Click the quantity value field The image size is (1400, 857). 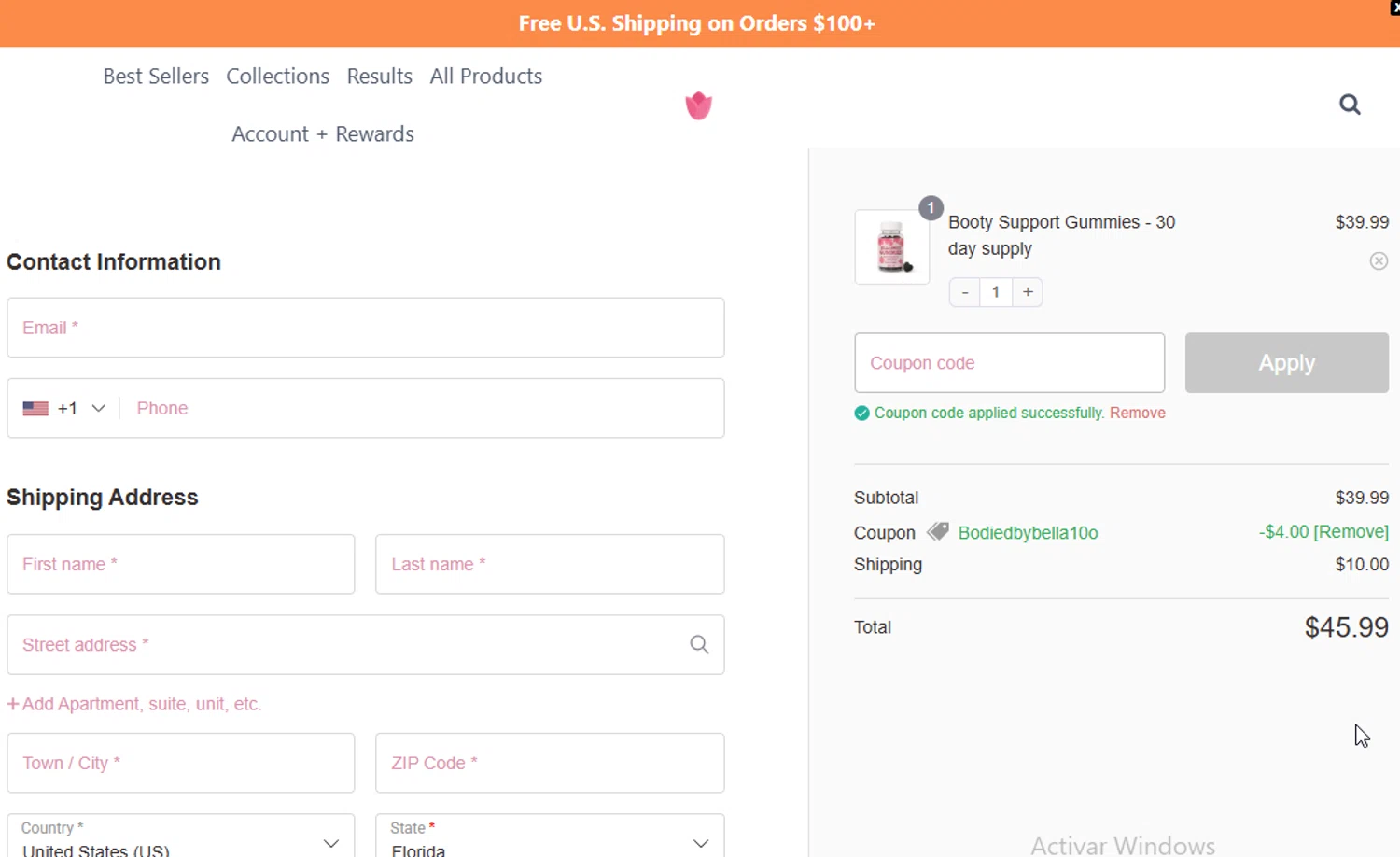click(996, 292)
